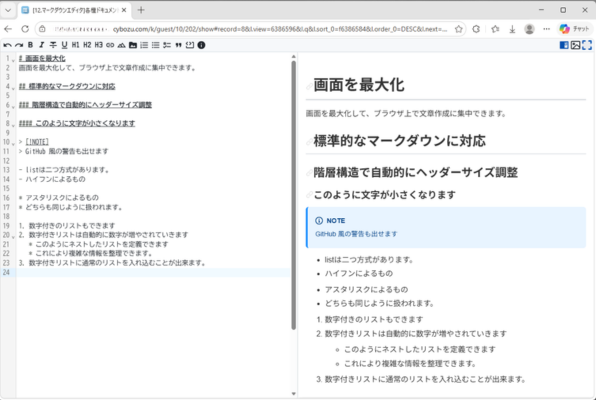Apply strikethrough formatting
600x400 pixels.
53,45
